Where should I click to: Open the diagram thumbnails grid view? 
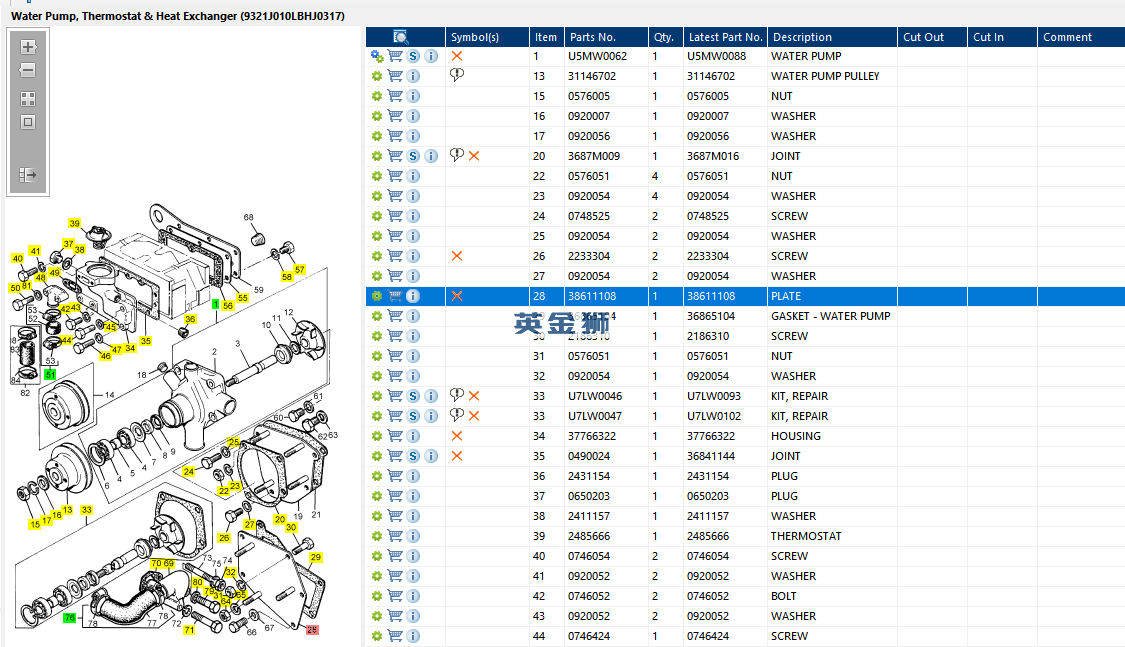[28, 99]
